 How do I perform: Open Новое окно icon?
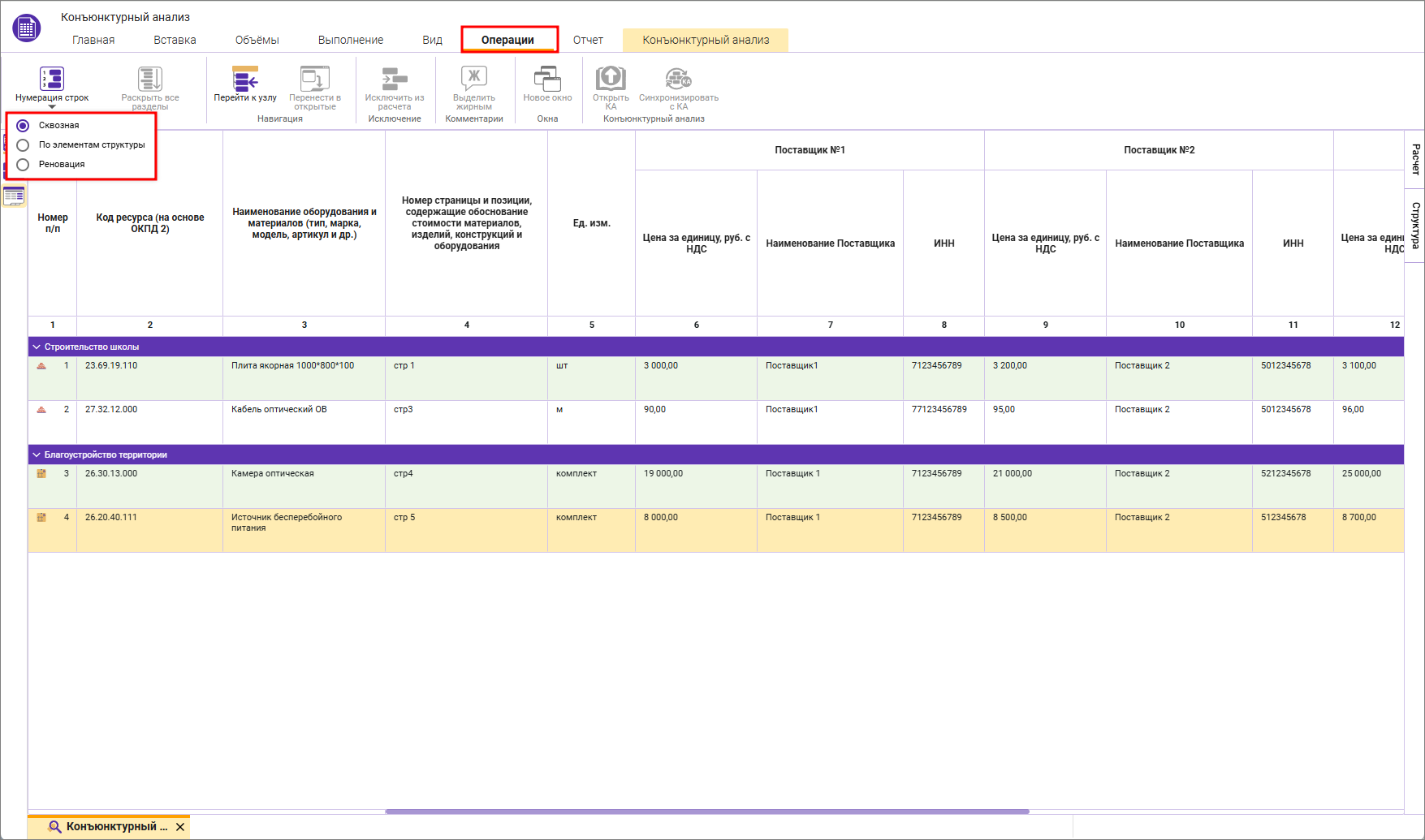[x=547, y=79]
